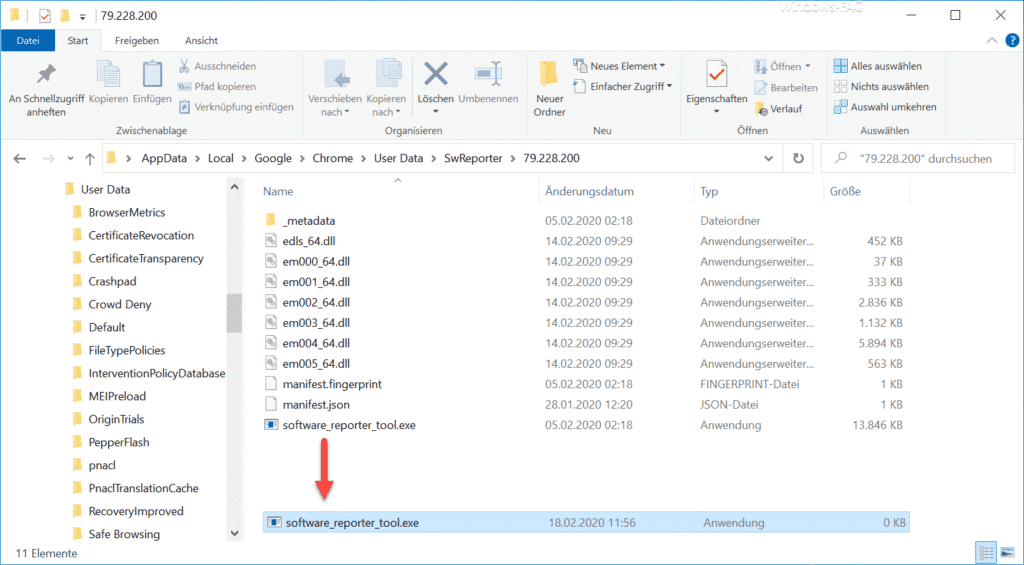Click Nichts auswählen
Viewport: 1024px width, 565px height.
click(881, 86)
